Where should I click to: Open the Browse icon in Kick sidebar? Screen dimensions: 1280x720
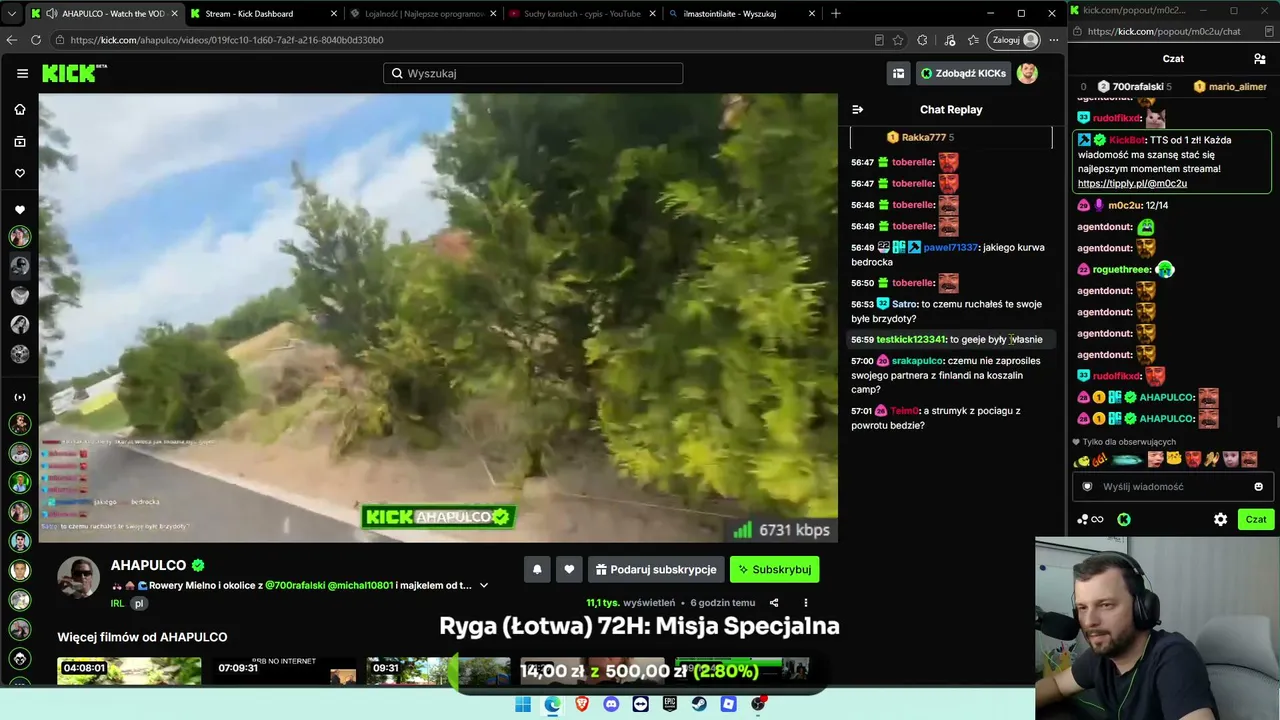(20, 141)
